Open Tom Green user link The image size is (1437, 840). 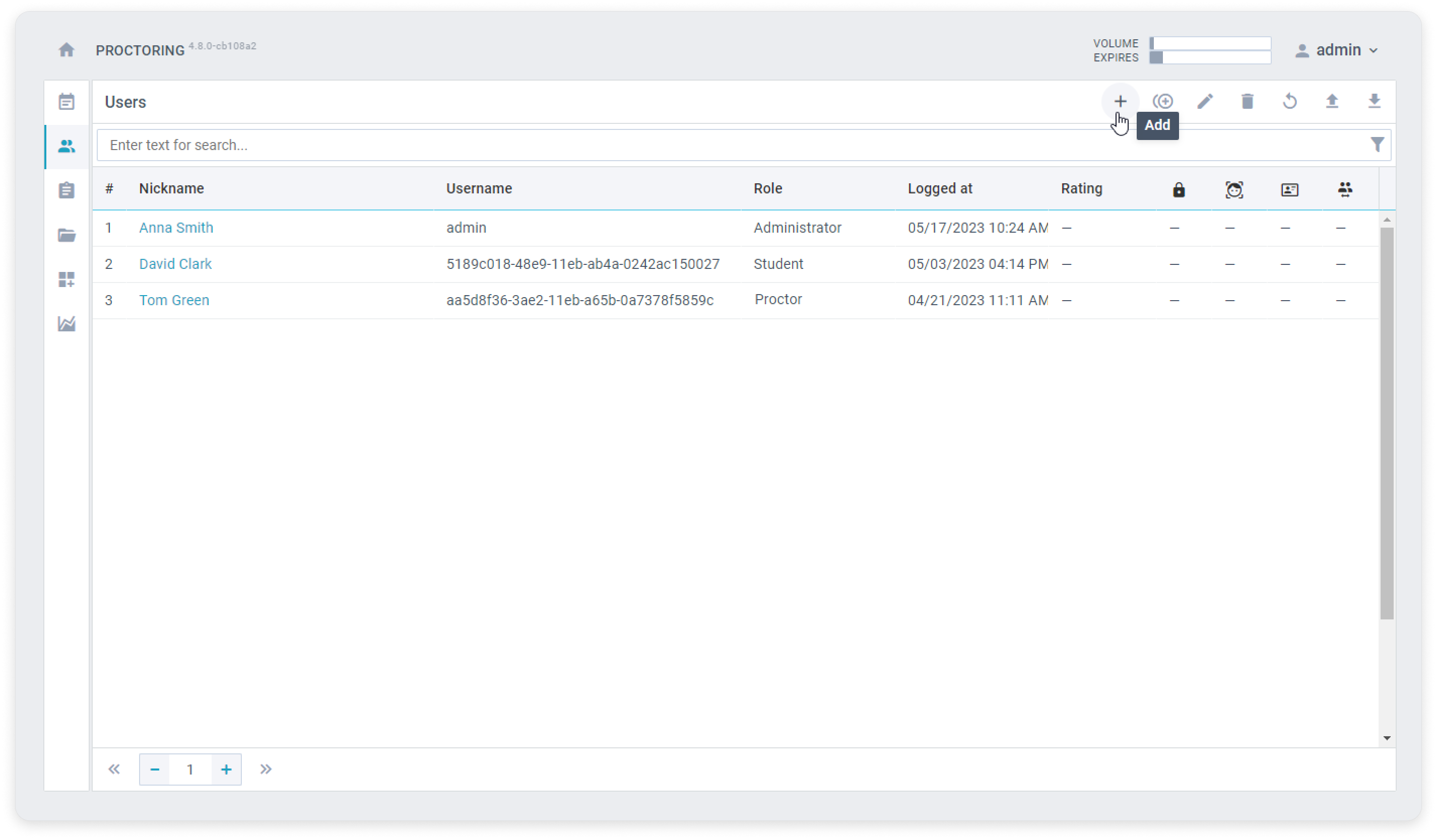174,300
